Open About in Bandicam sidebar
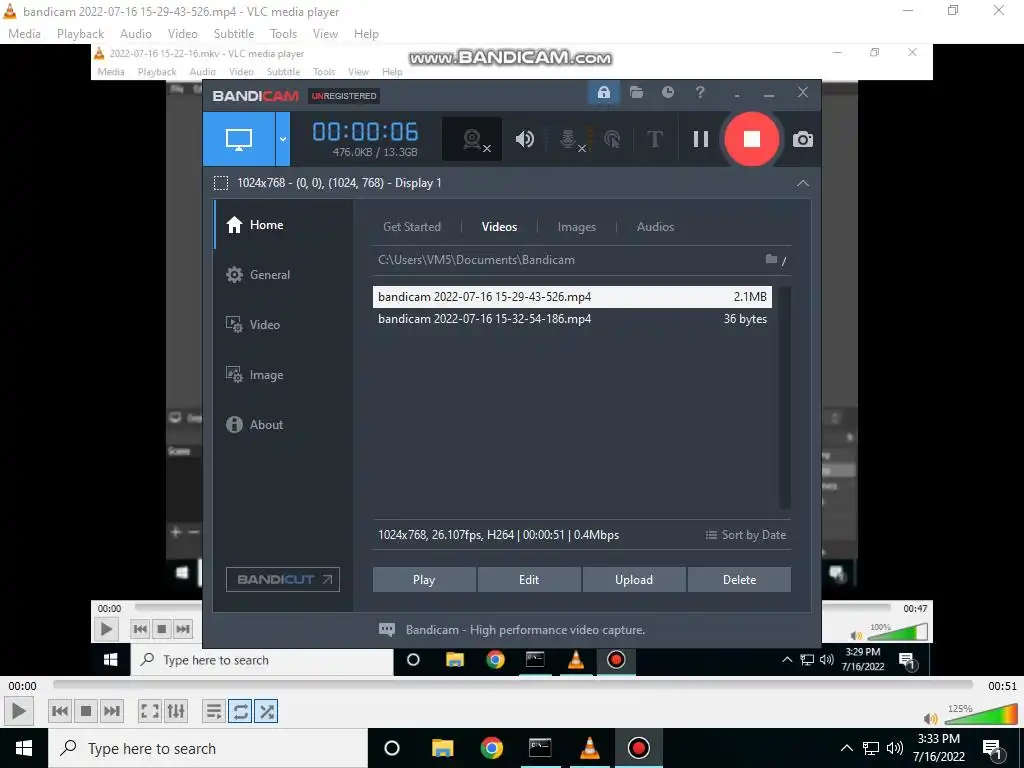 tap(283, 424)
